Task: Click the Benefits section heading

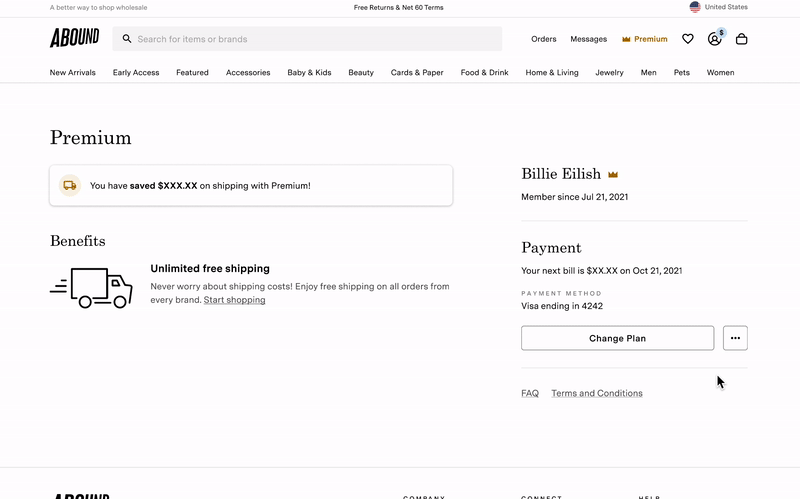Action: [x=78, y=241]
